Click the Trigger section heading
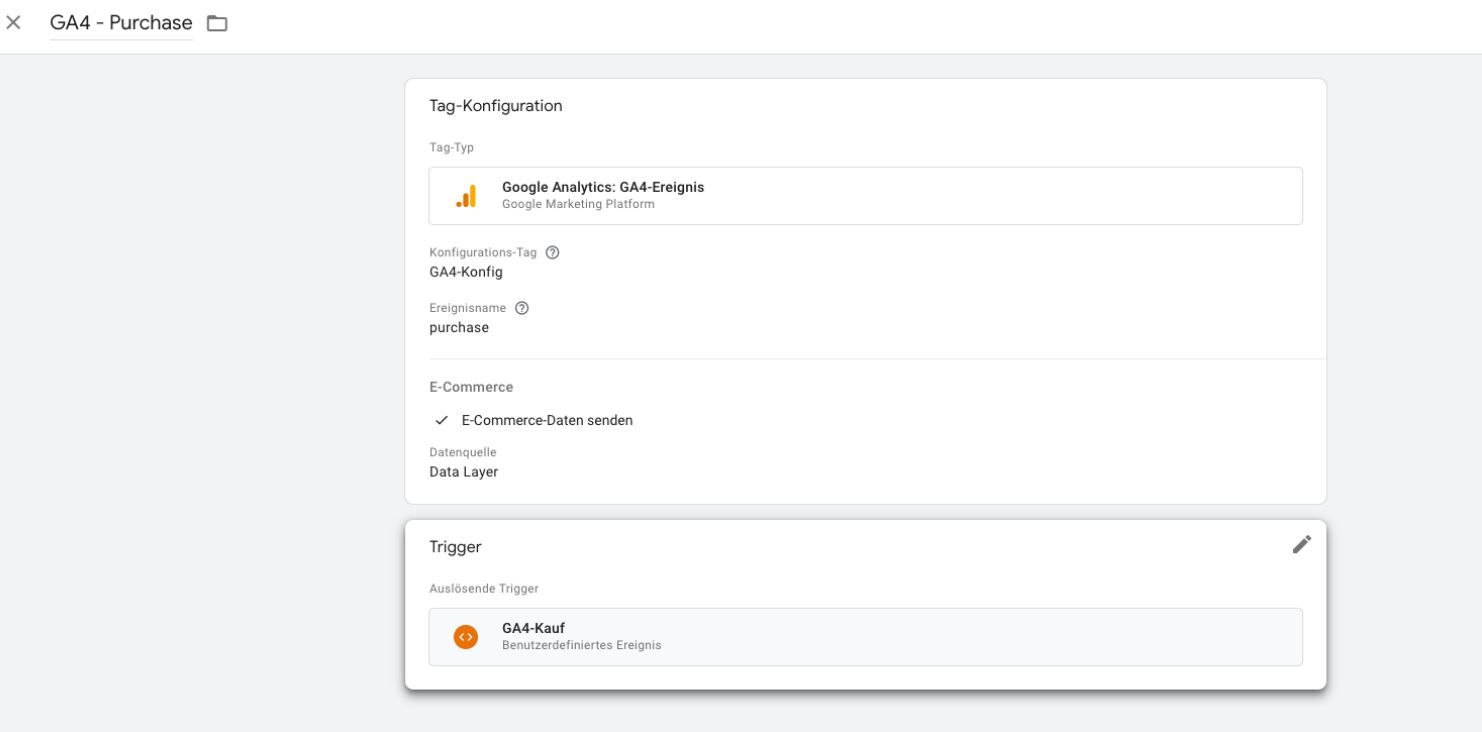The height and width of the screenshot is (732, 1482). click(455, 547)
